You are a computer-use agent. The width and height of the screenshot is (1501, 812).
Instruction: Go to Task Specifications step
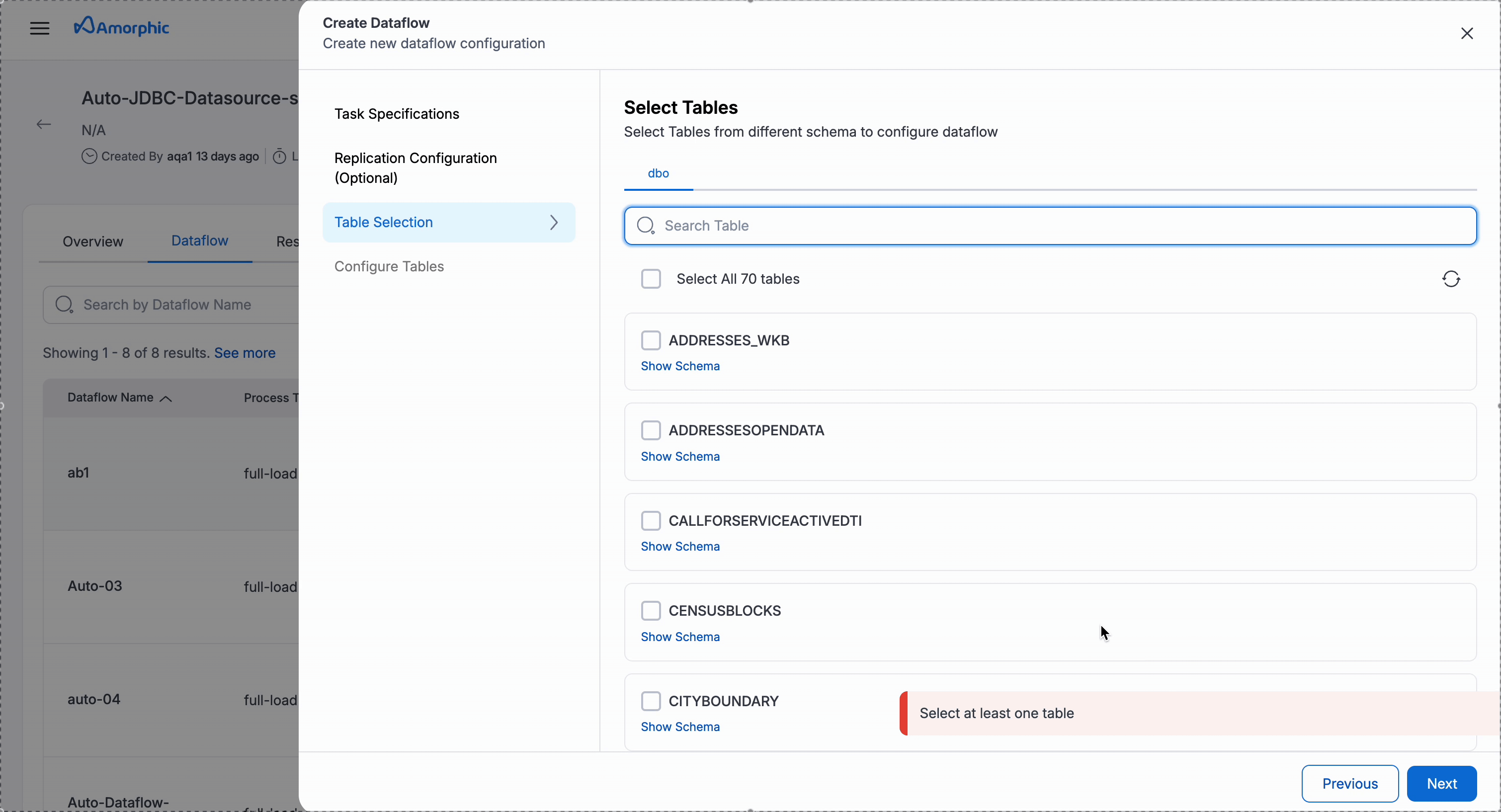tap(396, 114)
